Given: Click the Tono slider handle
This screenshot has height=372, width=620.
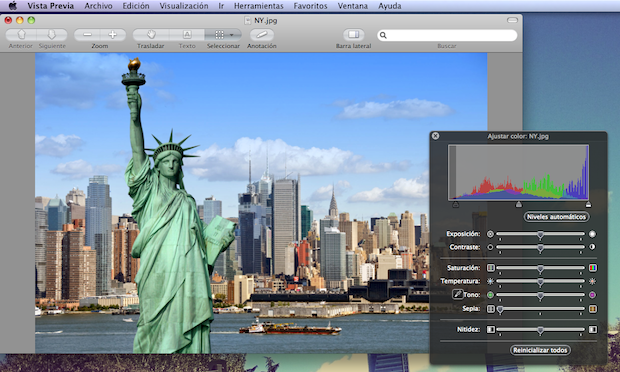Looking at the screenshot, I should click(540, 296).
